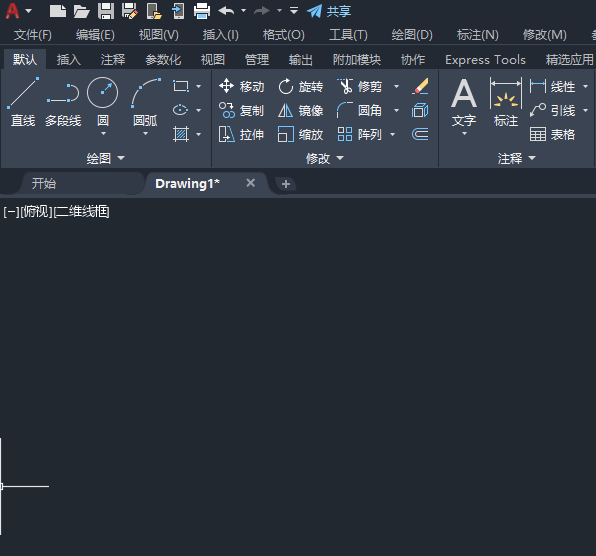The height and width of the screenshot is (556, 596).
Task: Select the Mirror (镜像) tool
Action: (301, 111)
